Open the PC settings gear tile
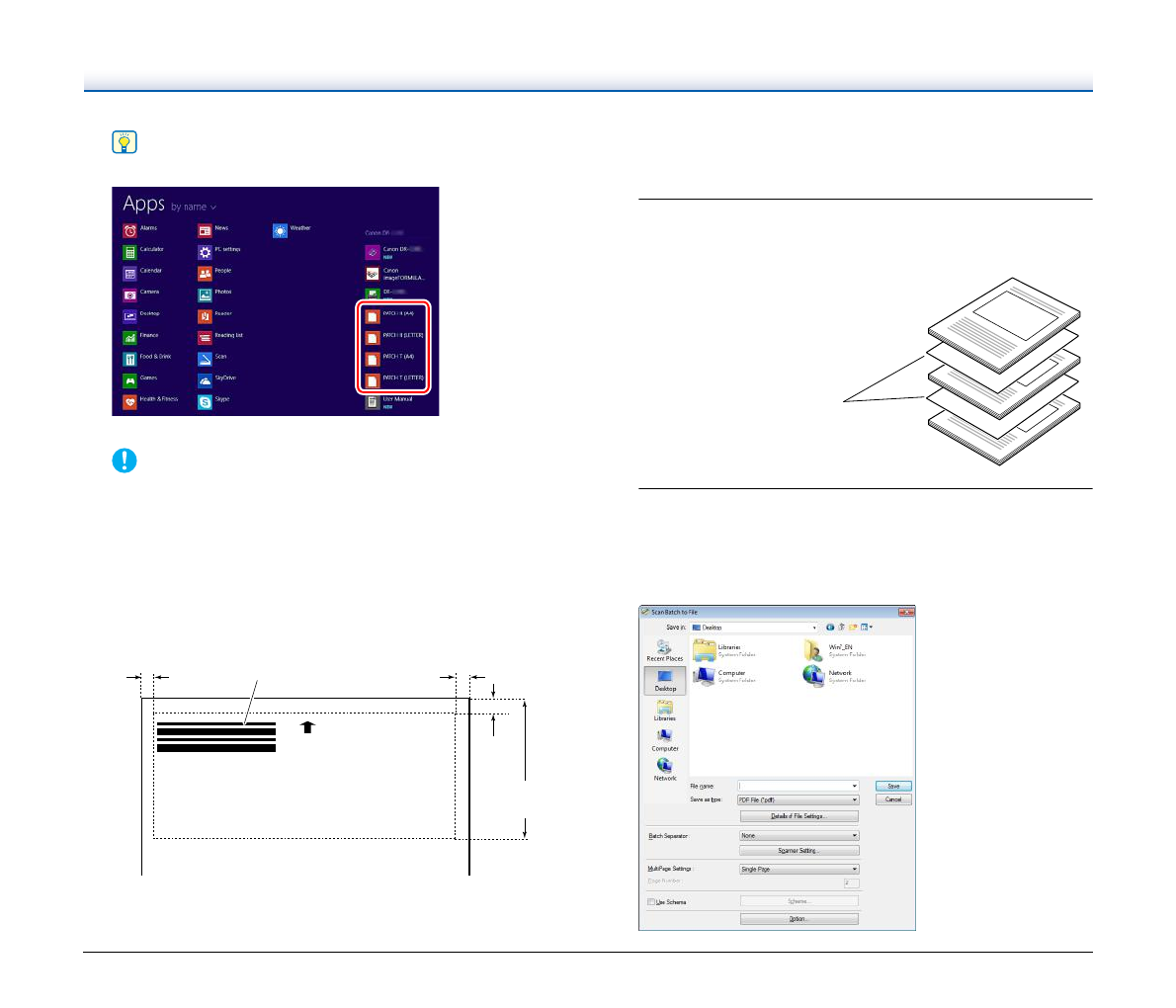This screenshot has height=1008, width=1176. click(205, 251)
